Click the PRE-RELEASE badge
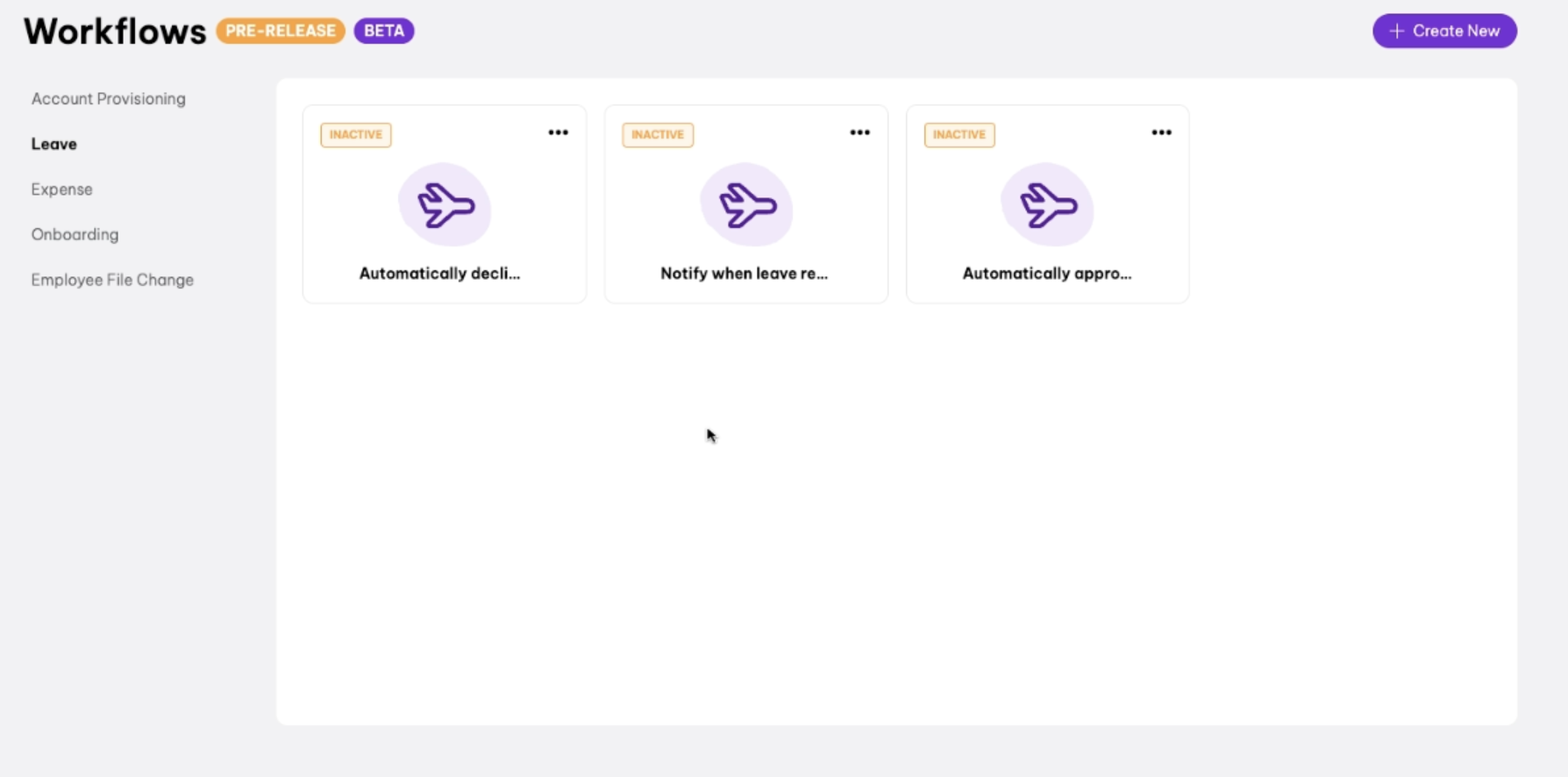 tap(281, 31)
